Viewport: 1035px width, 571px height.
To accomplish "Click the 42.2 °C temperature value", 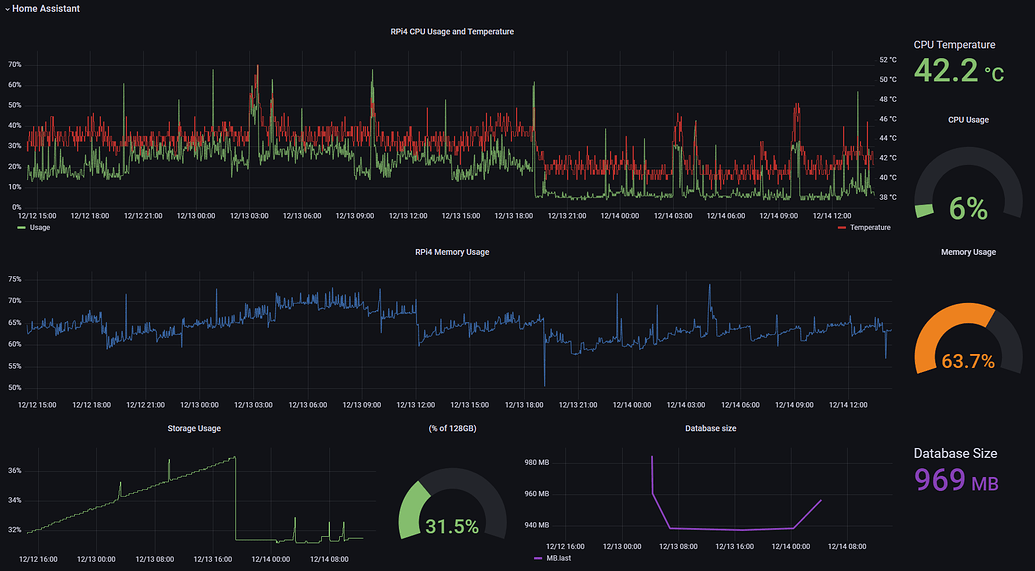I will click(x=958, y=71).
